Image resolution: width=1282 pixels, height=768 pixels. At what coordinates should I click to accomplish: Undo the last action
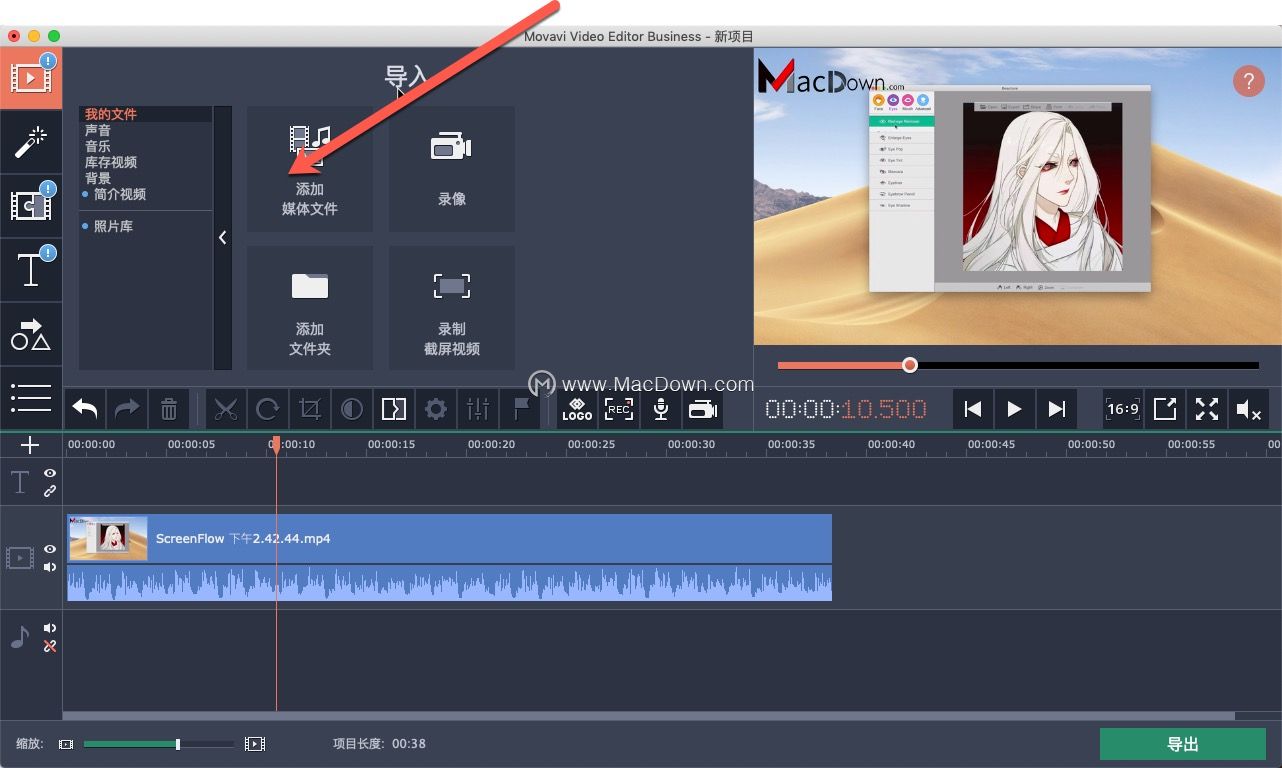tap(85, 409)
